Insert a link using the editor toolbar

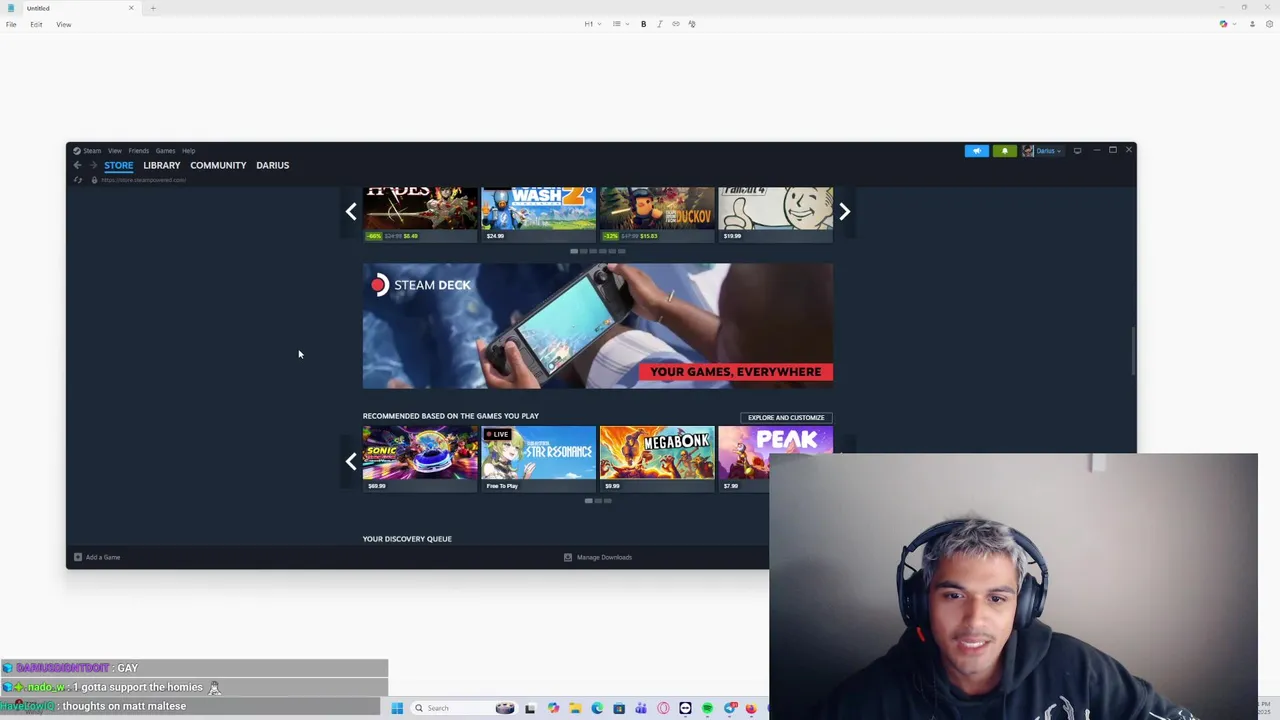[675, 24]
